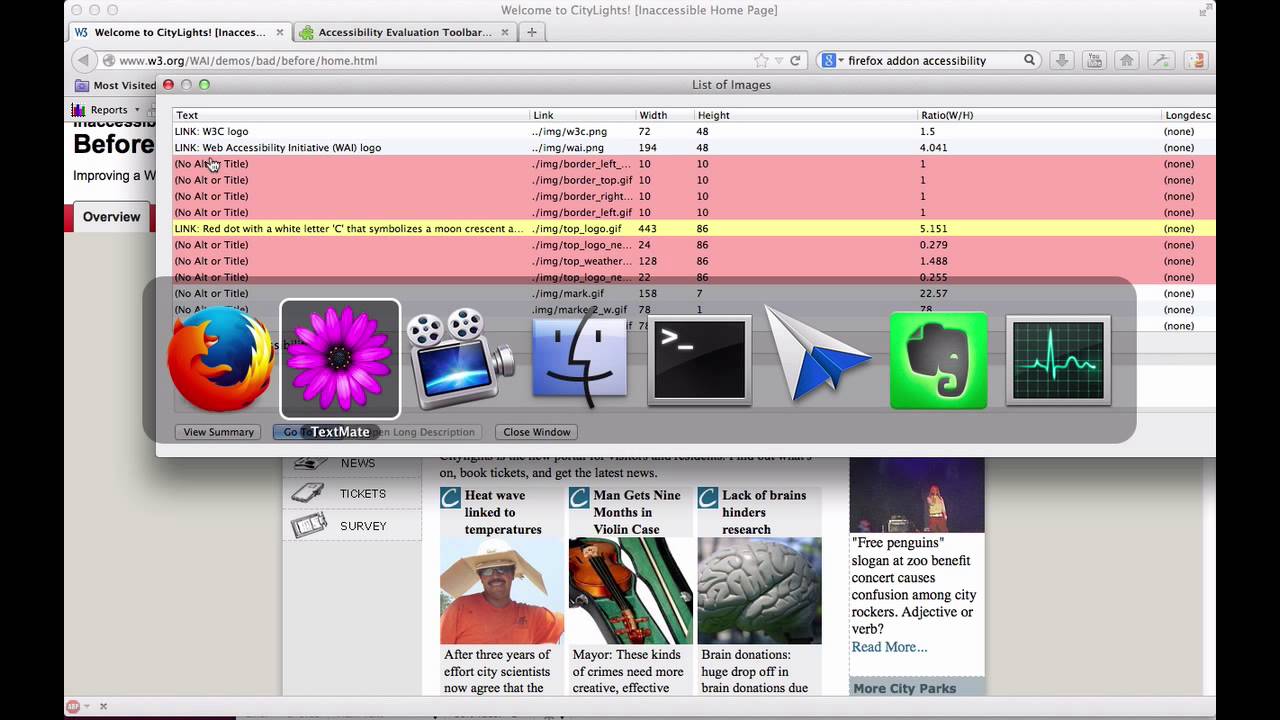Open the Adblock Plus icon in status bar
The height and width of the screenshot is (720, 1280).
tap(74, 706)
